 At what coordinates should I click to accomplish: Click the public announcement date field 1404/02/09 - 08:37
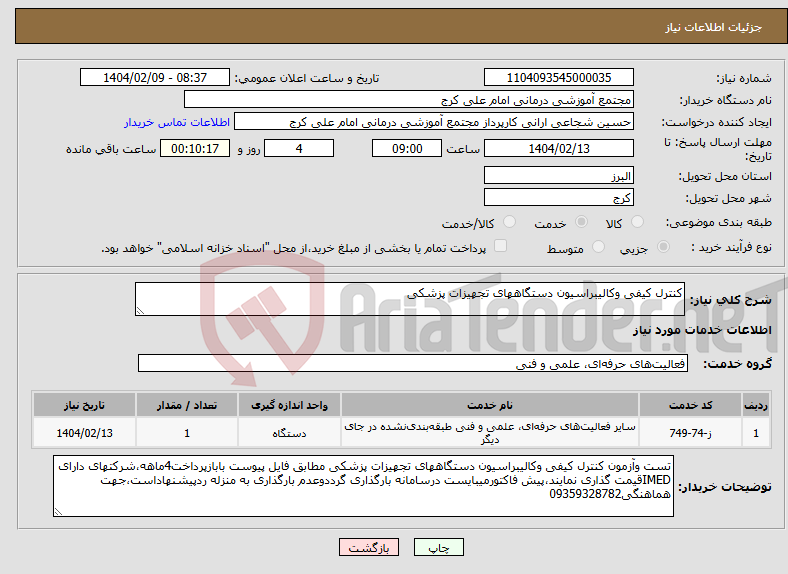point(155,77)
